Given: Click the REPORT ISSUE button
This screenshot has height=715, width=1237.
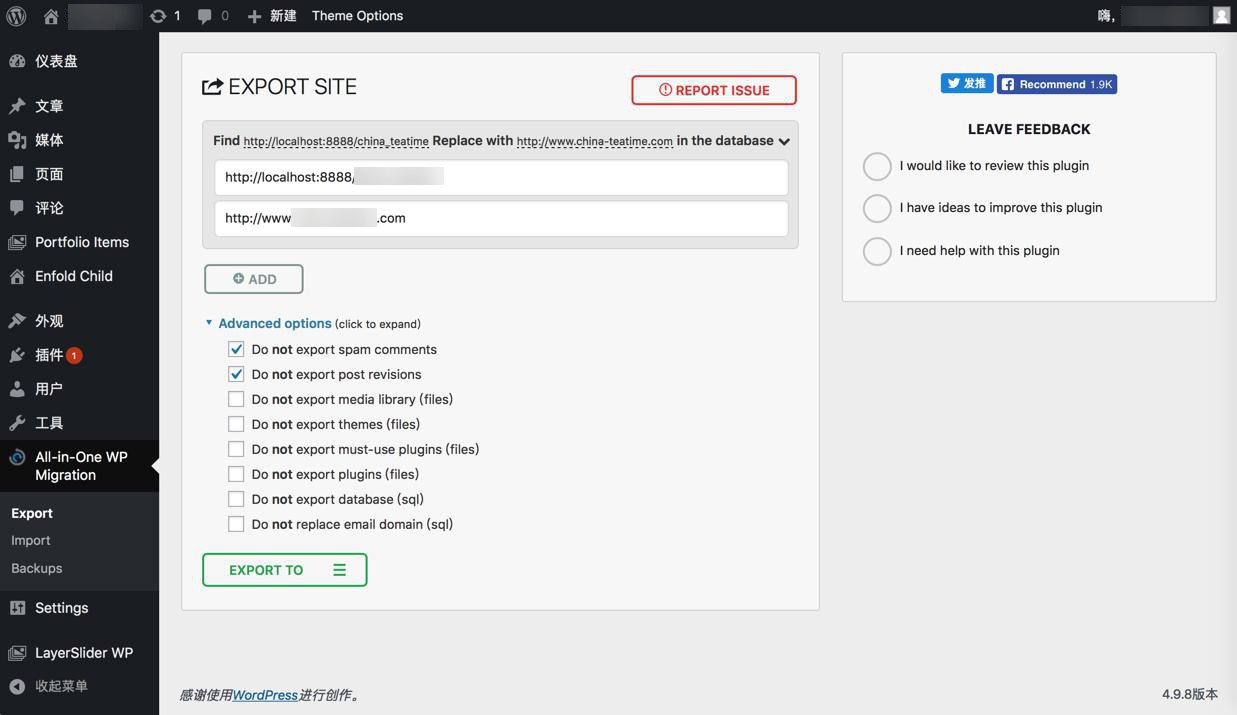Looking at the screenshot, I should 714,90.
